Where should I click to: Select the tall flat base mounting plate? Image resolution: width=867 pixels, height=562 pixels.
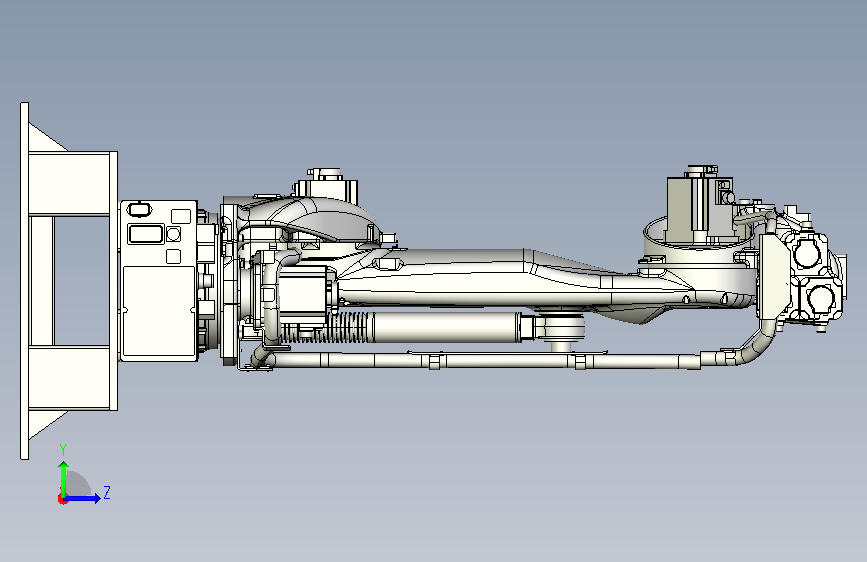pyautogui.click(x=24, y=281)
